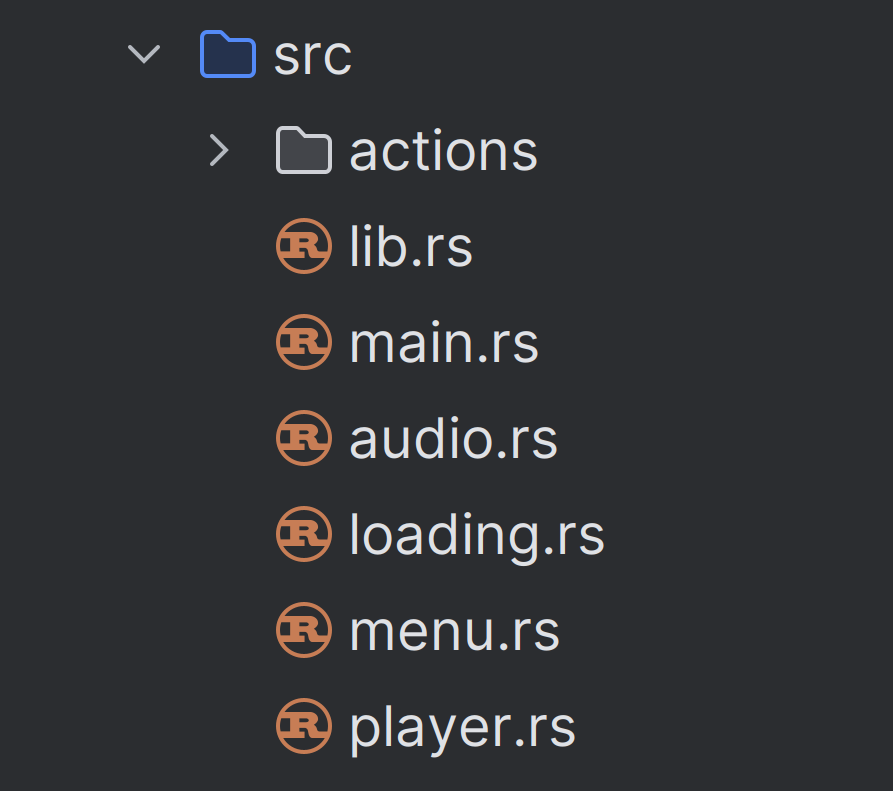Open lib.rs from the file tree

(410, 246)
